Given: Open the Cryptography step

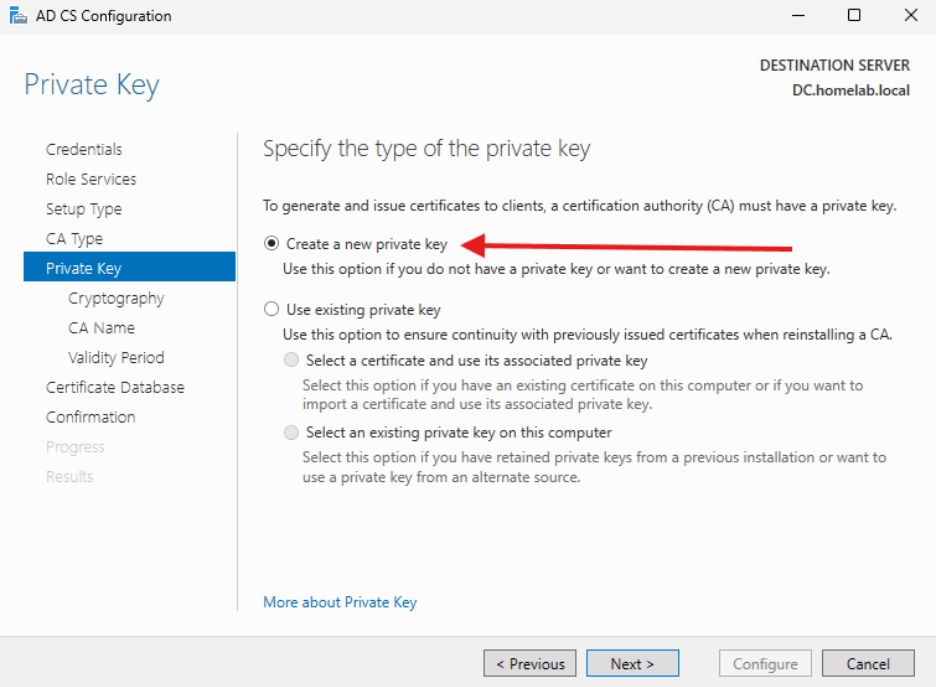Looking at the screenshot, I should click(x=116, y=298).
